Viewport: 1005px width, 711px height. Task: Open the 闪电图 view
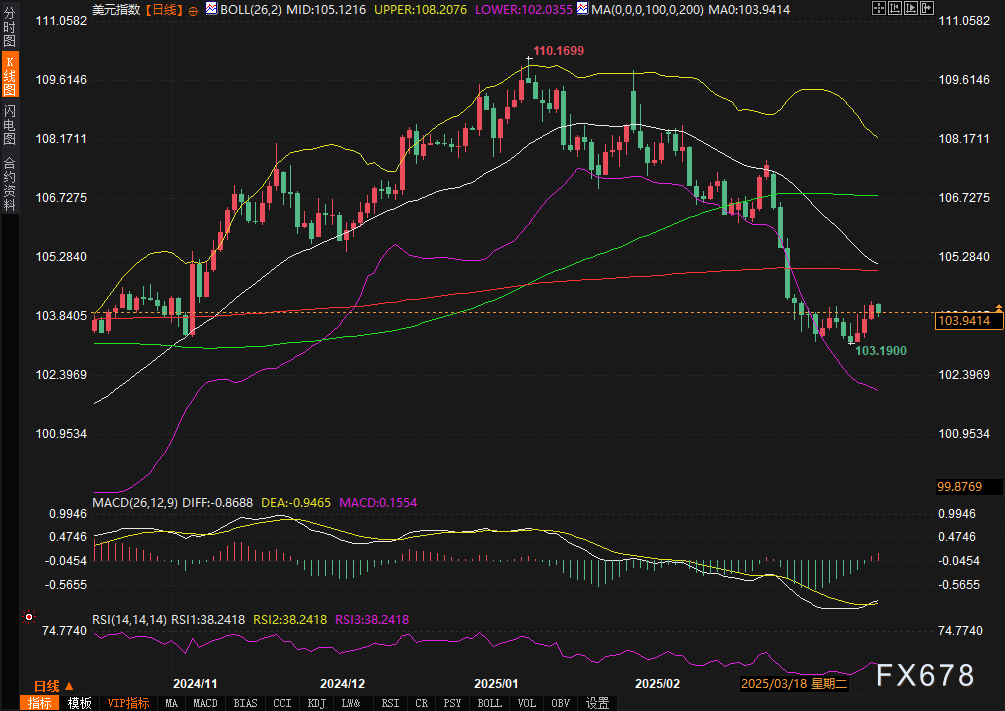coord(9,123)
